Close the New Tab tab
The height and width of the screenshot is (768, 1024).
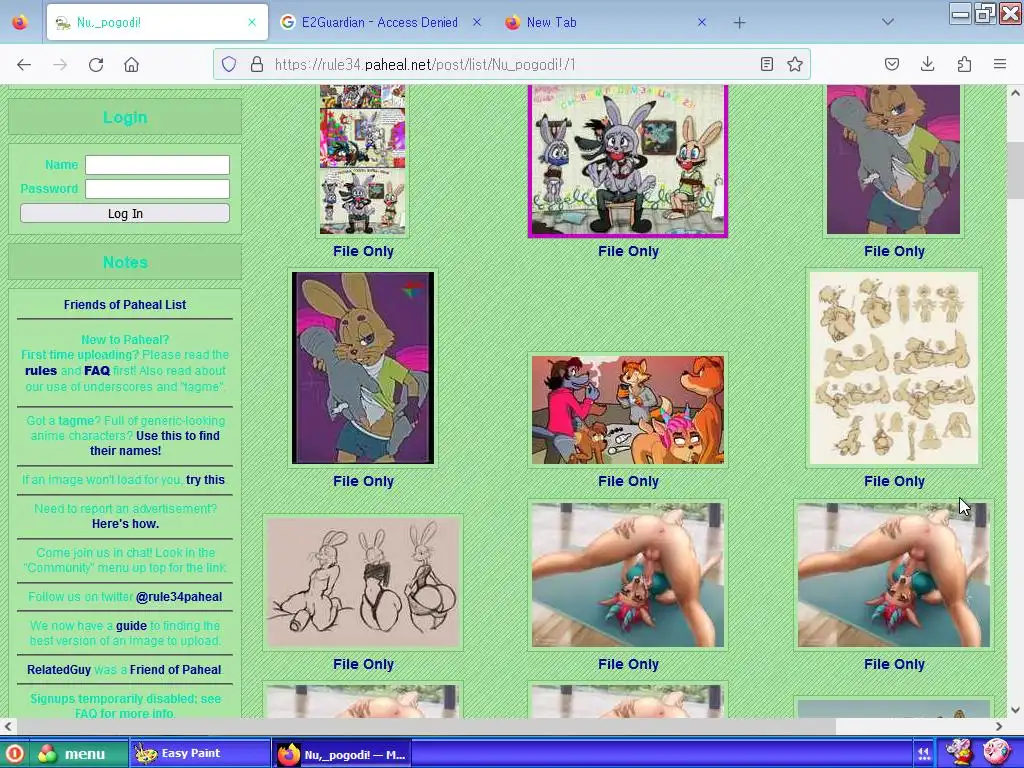pos(701,22)
